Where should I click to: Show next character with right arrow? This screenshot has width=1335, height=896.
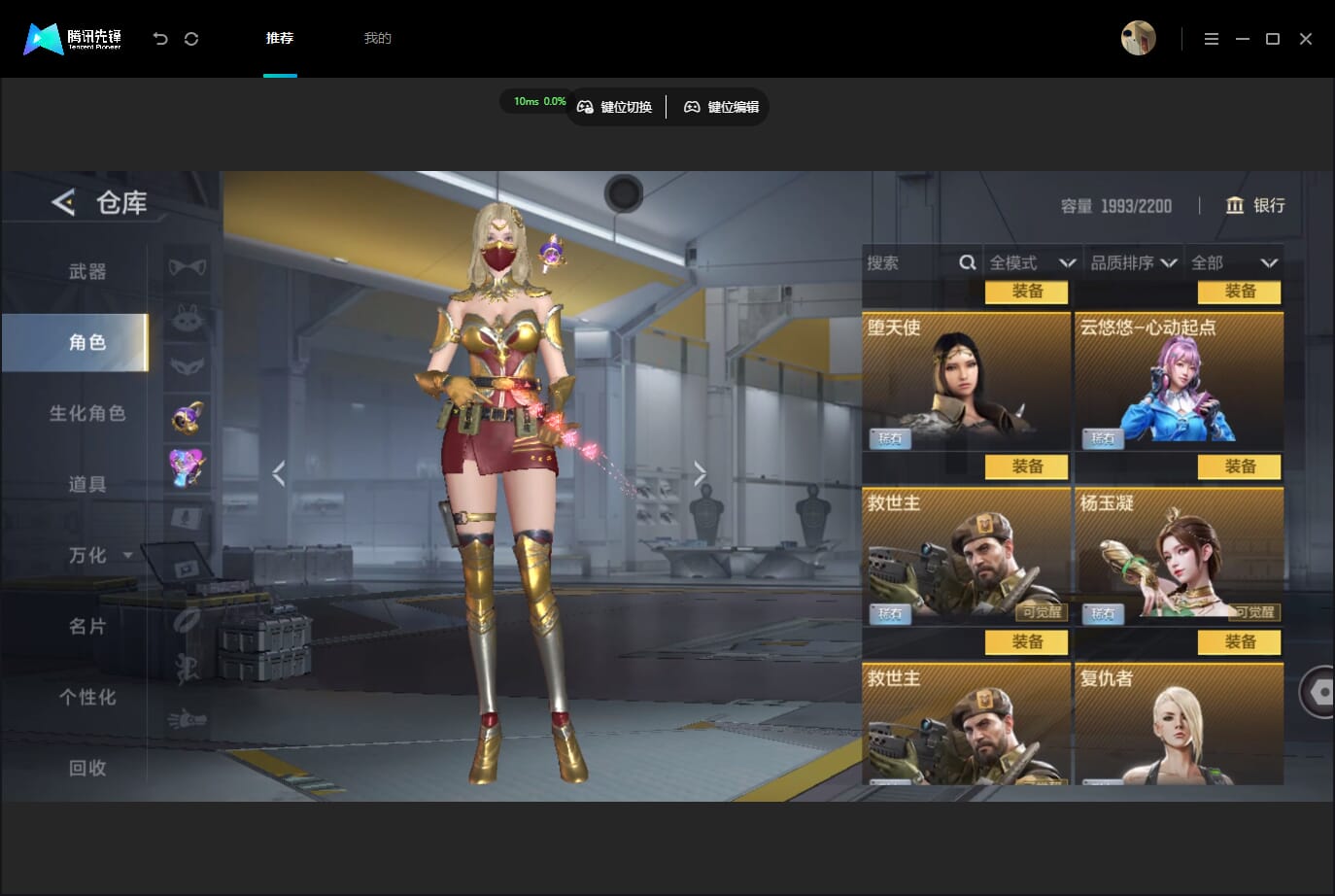[x=700, y=473]
